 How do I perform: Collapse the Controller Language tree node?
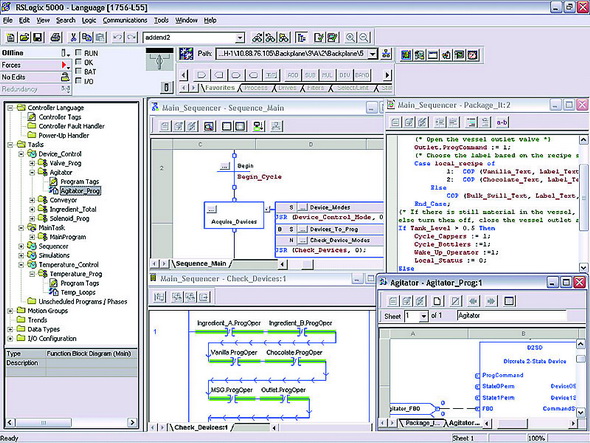11,108
